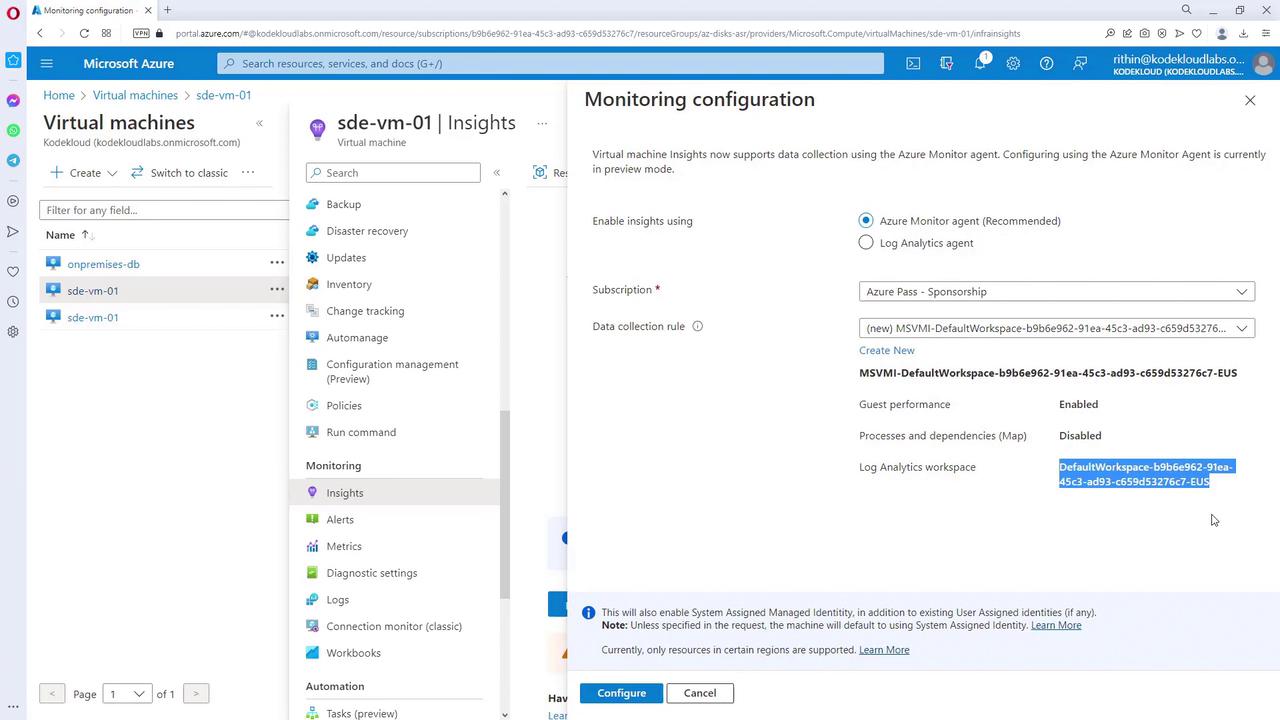The image size is (1280, 720).
Task: Select the Log Analytics agent radio
Action: click(x=866, y=243)
